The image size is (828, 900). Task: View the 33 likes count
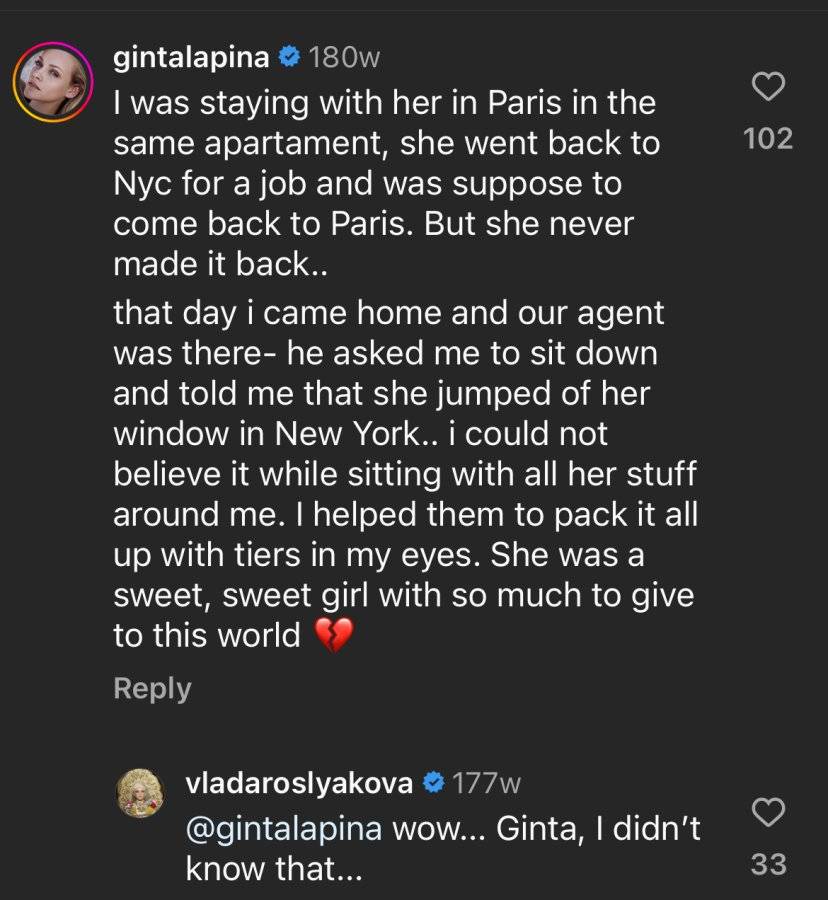coord(768,864)
